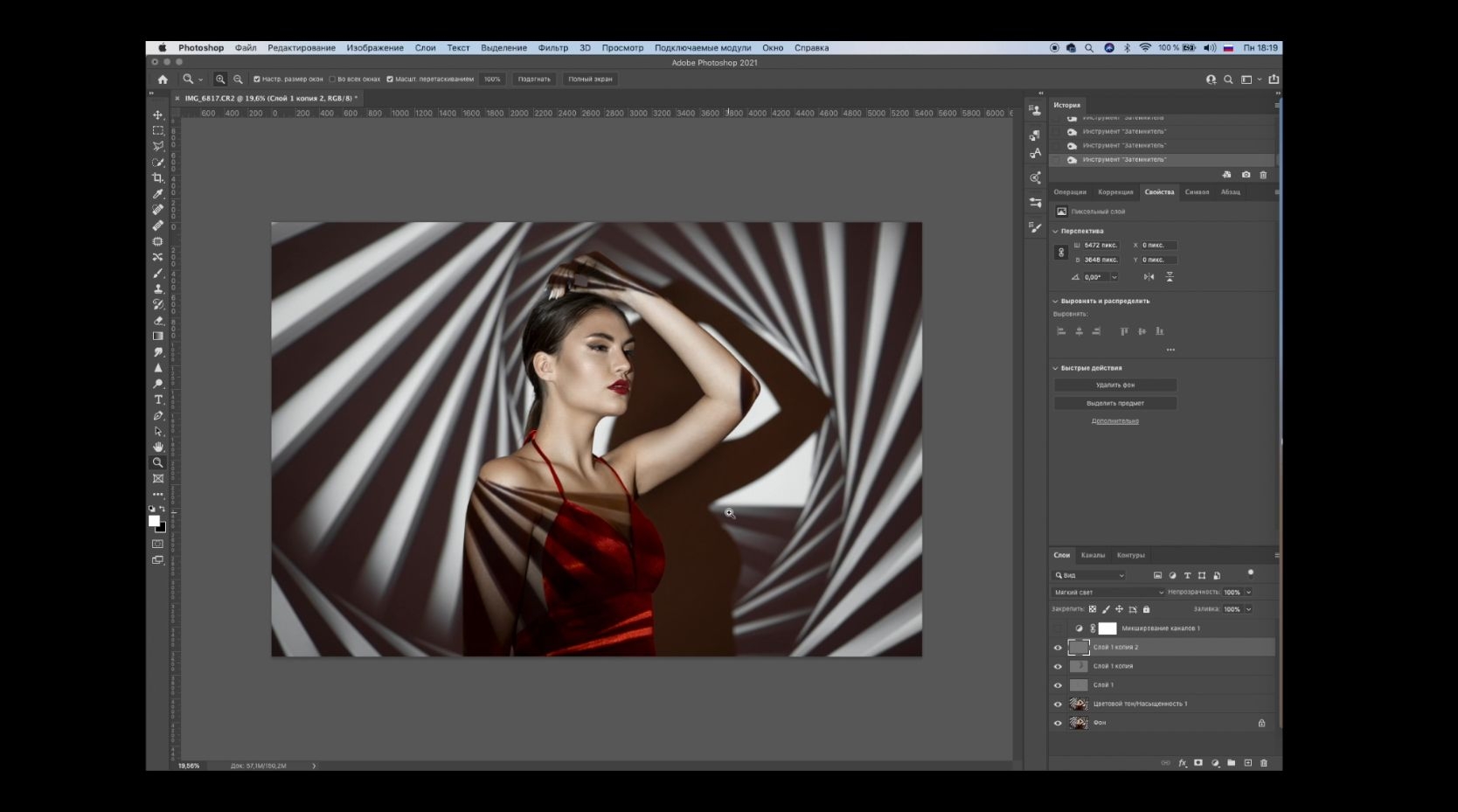Flip horizontally in the Properties panel

click(1149, 277)
